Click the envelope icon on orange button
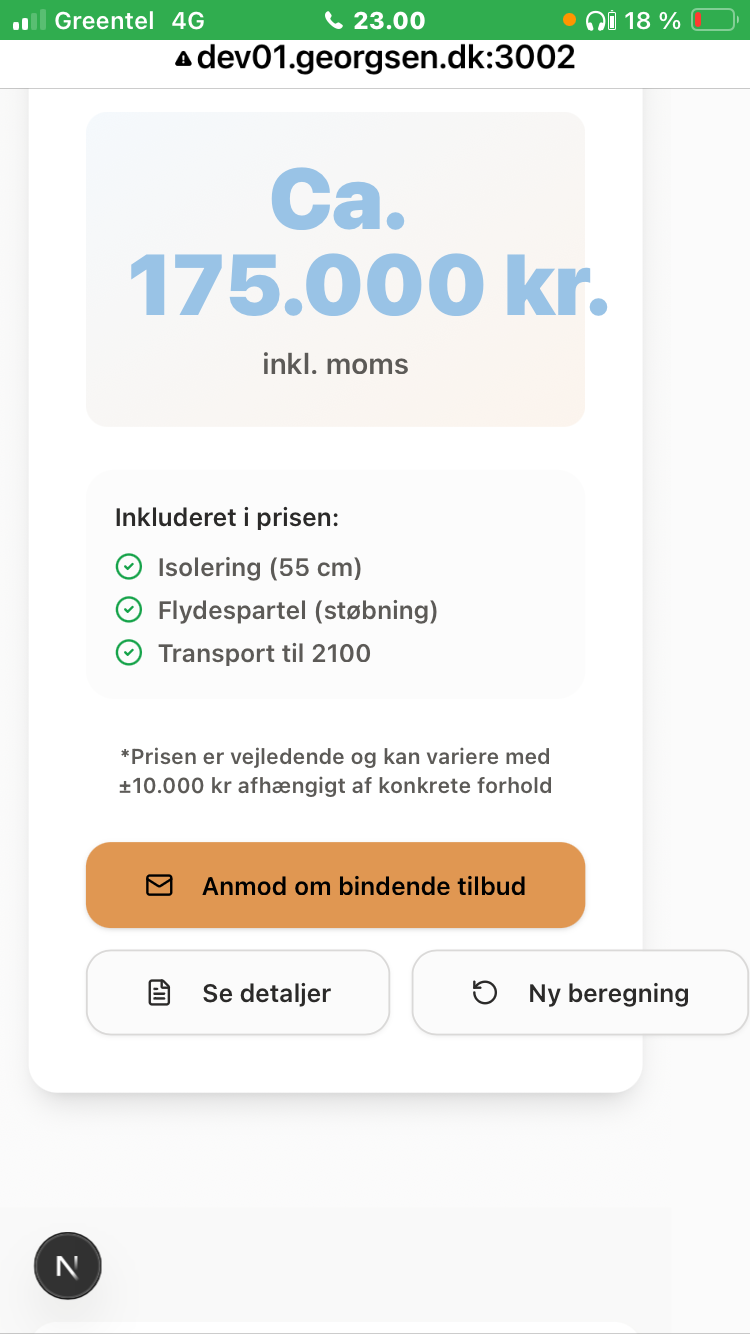The image size is (750, 1334). click(x=159, y=885)
